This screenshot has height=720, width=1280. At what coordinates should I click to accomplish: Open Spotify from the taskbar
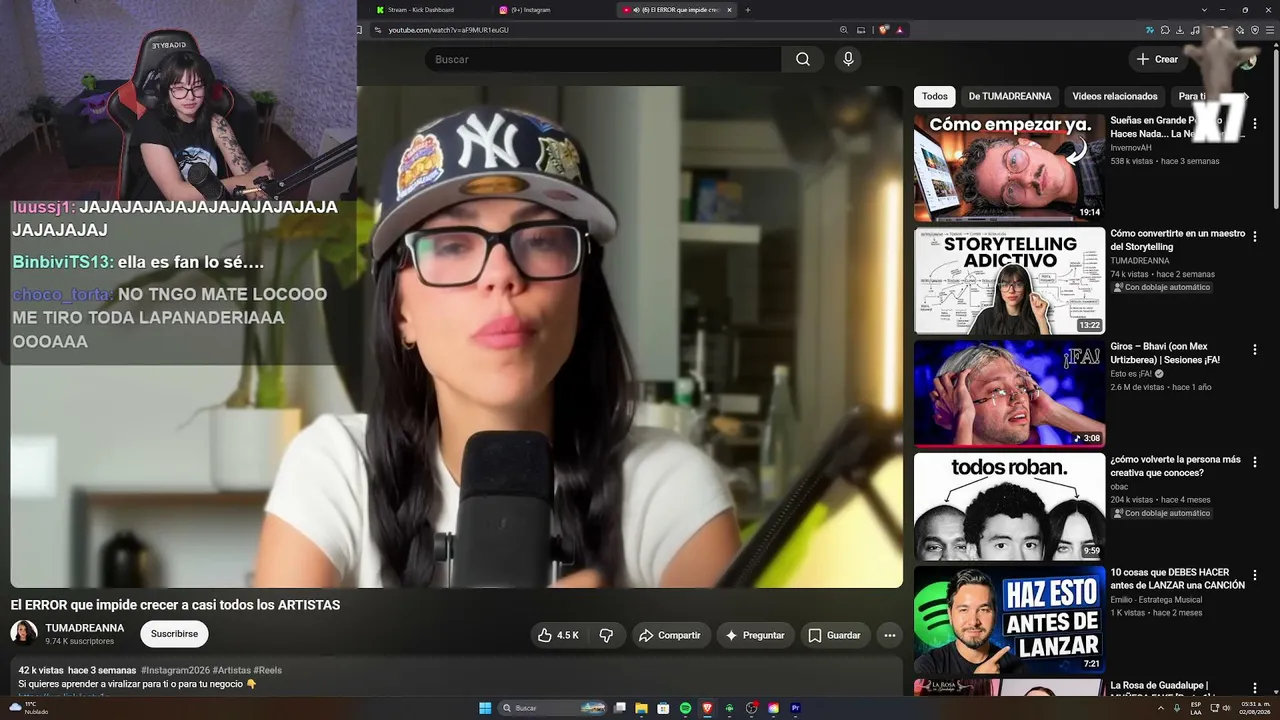click(x=686, y=708)
